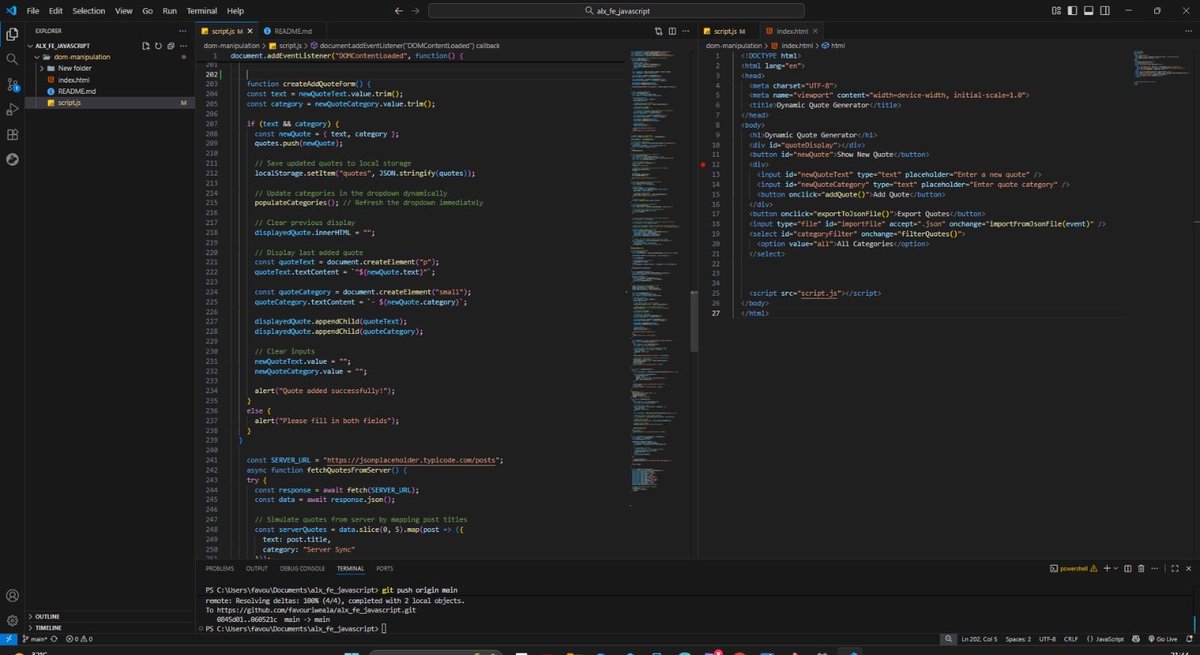The width and height of the screenshot is (1200, 655).
Task: Open the Accounts icon in activity bar
Action: pos(12,596)
